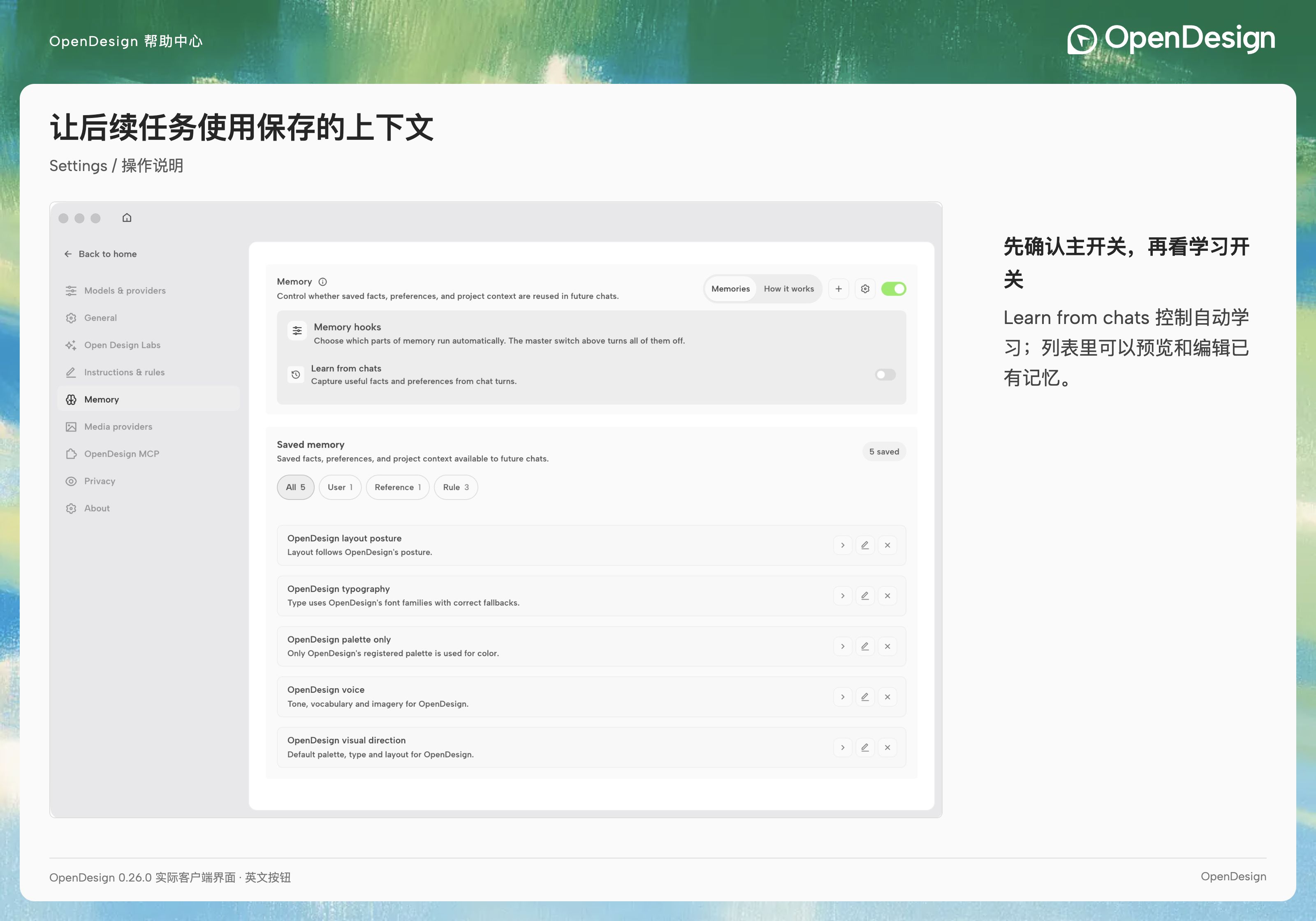Delete the OpenDesign typography memory
1316x921 pixels.
(887, 596)
